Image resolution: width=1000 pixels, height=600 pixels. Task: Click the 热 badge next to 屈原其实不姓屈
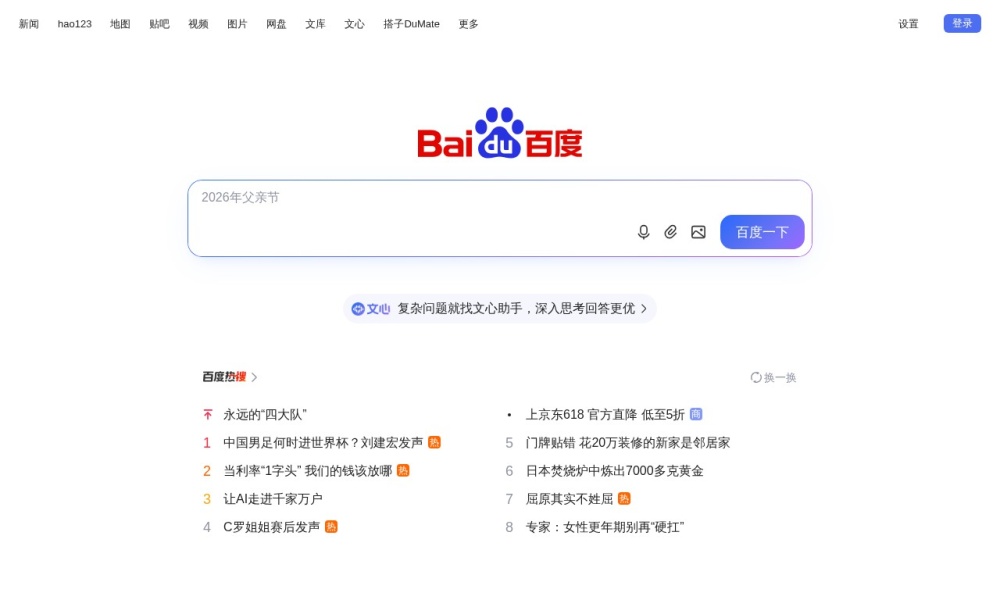624,499
